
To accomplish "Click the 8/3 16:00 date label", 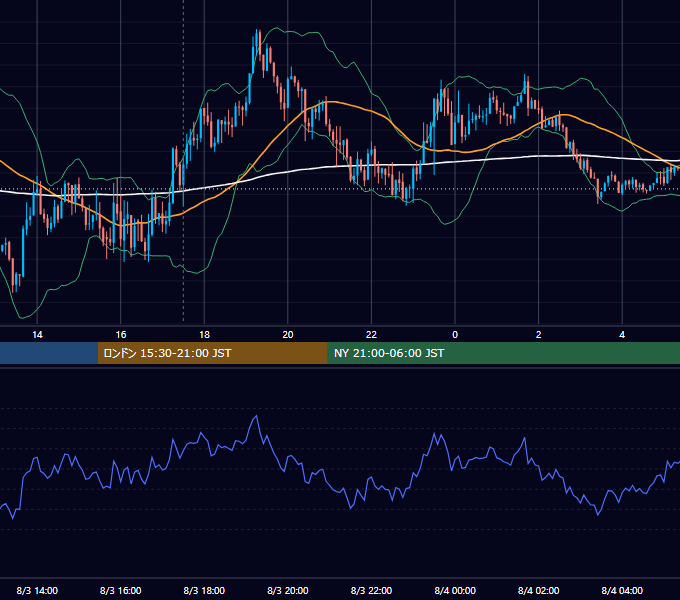I will point(121,590).
